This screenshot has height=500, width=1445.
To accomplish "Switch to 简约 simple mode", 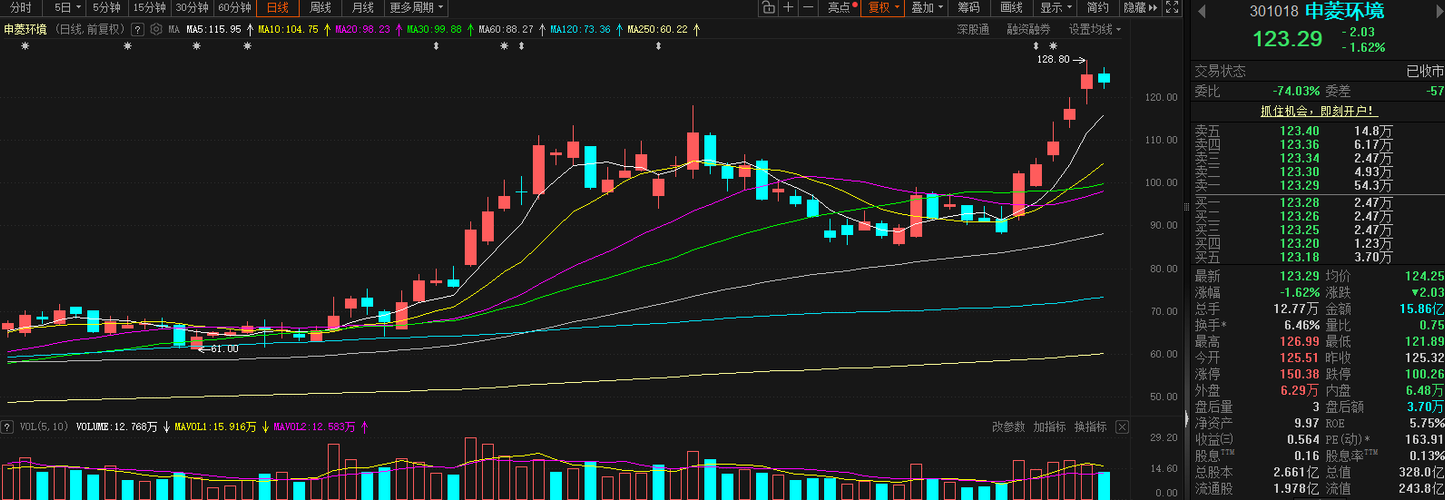I will point(1097,8).
